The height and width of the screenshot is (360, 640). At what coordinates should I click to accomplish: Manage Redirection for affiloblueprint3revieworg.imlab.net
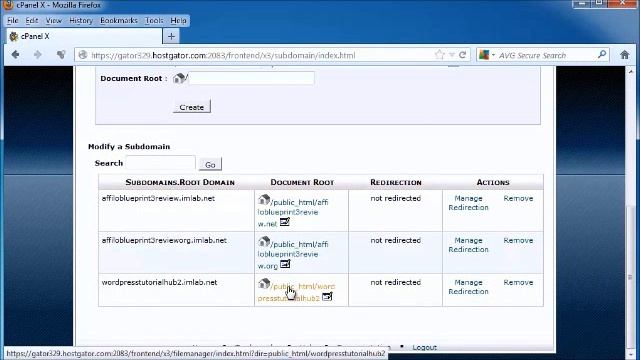468,245
